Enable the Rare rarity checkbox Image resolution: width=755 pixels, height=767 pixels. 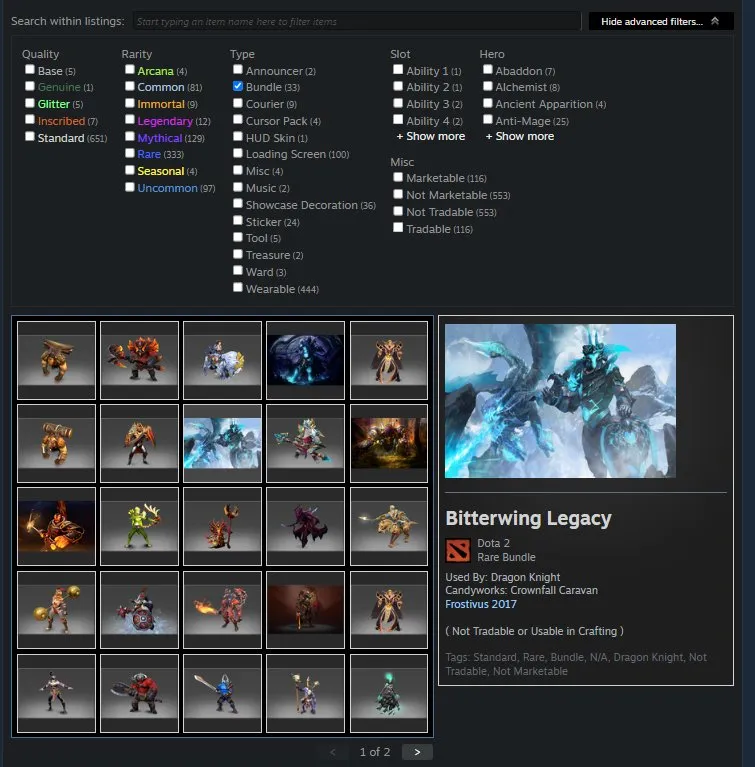130,153
